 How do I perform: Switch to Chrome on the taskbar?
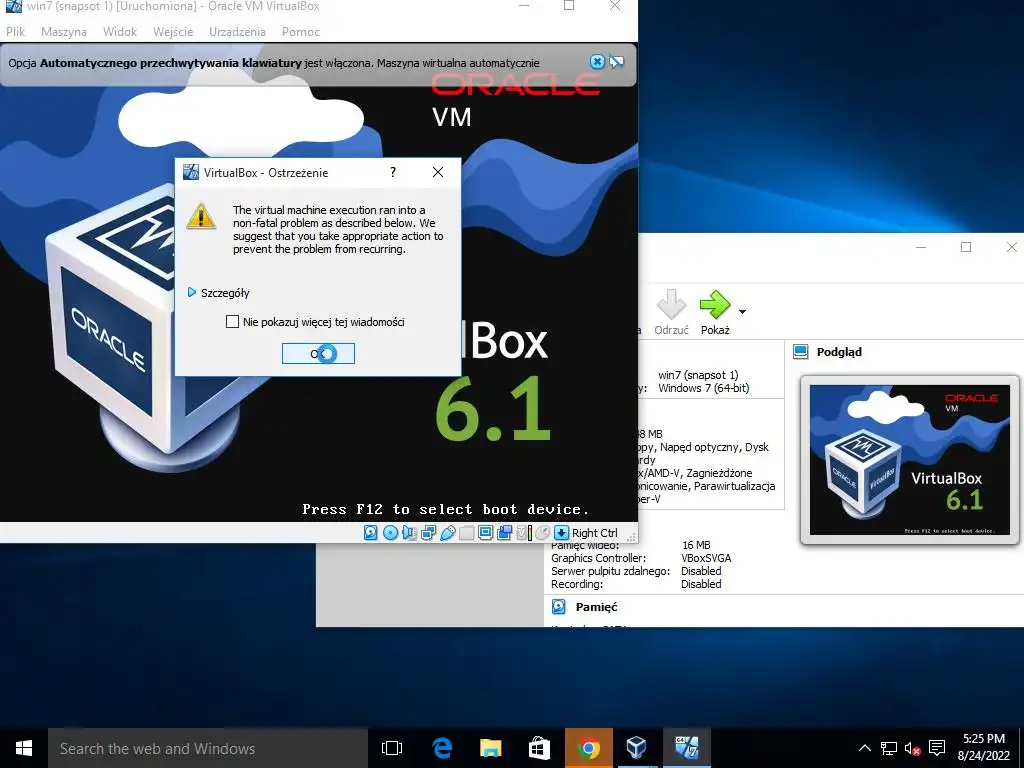588,748
